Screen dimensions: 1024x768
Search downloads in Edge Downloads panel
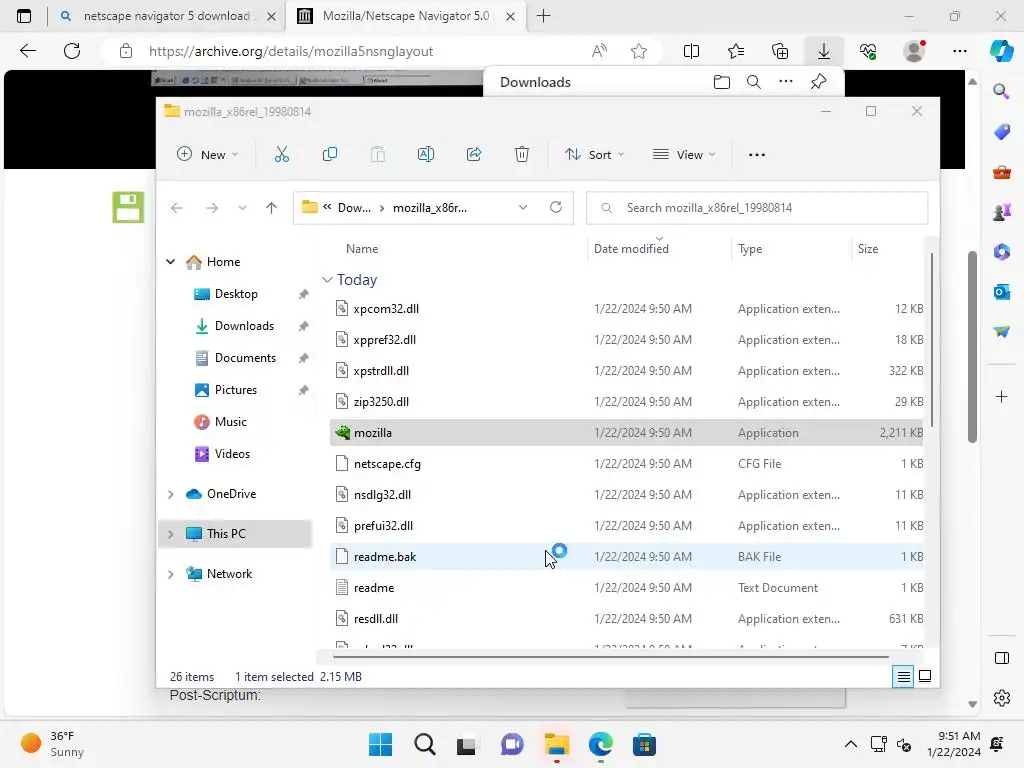[754, 82]
